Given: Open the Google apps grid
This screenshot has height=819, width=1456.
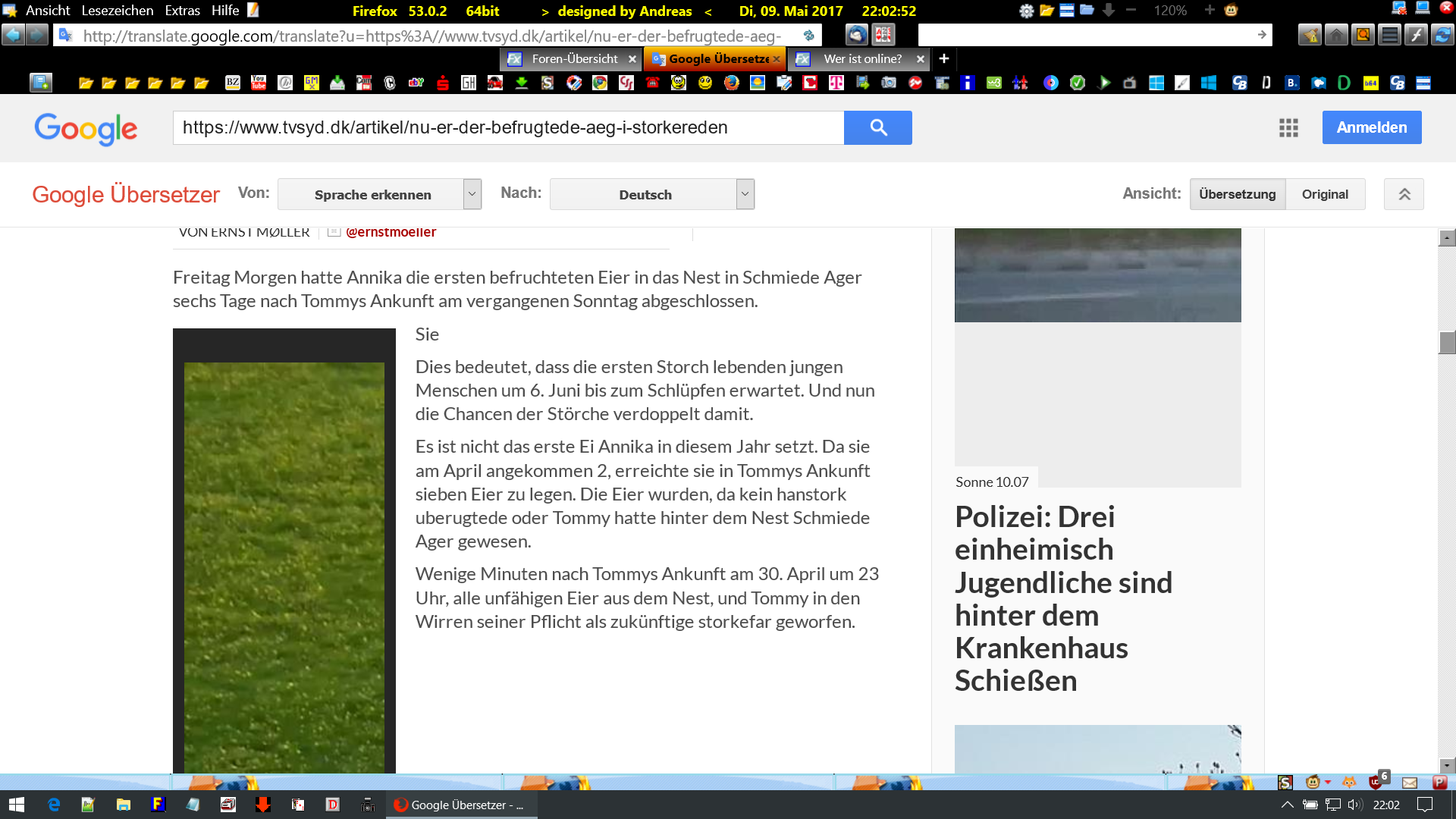Looking at the screenshot, I should (1288, 127).
